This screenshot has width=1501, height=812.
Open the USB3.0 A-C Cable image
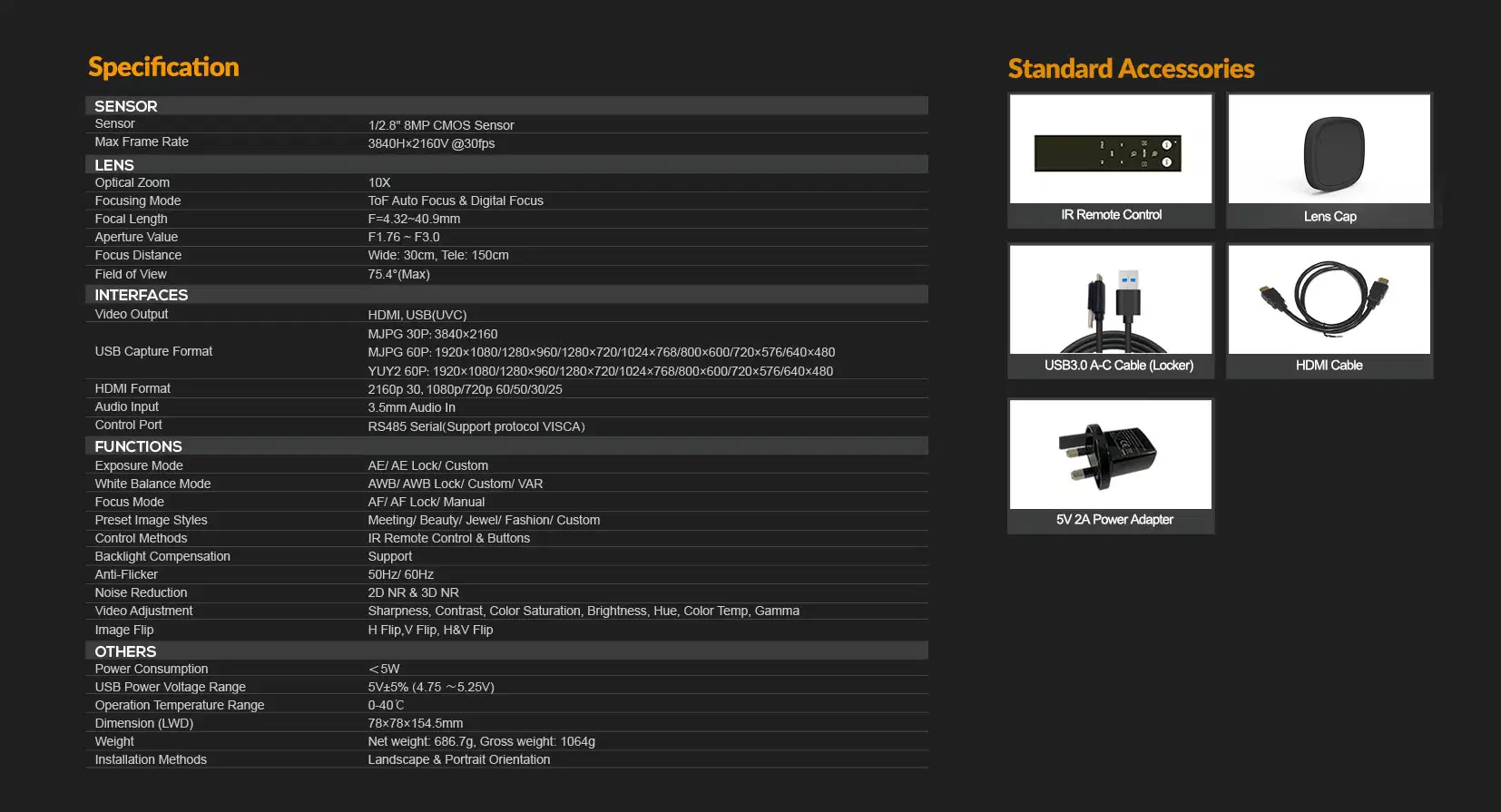click(1111, 300)
